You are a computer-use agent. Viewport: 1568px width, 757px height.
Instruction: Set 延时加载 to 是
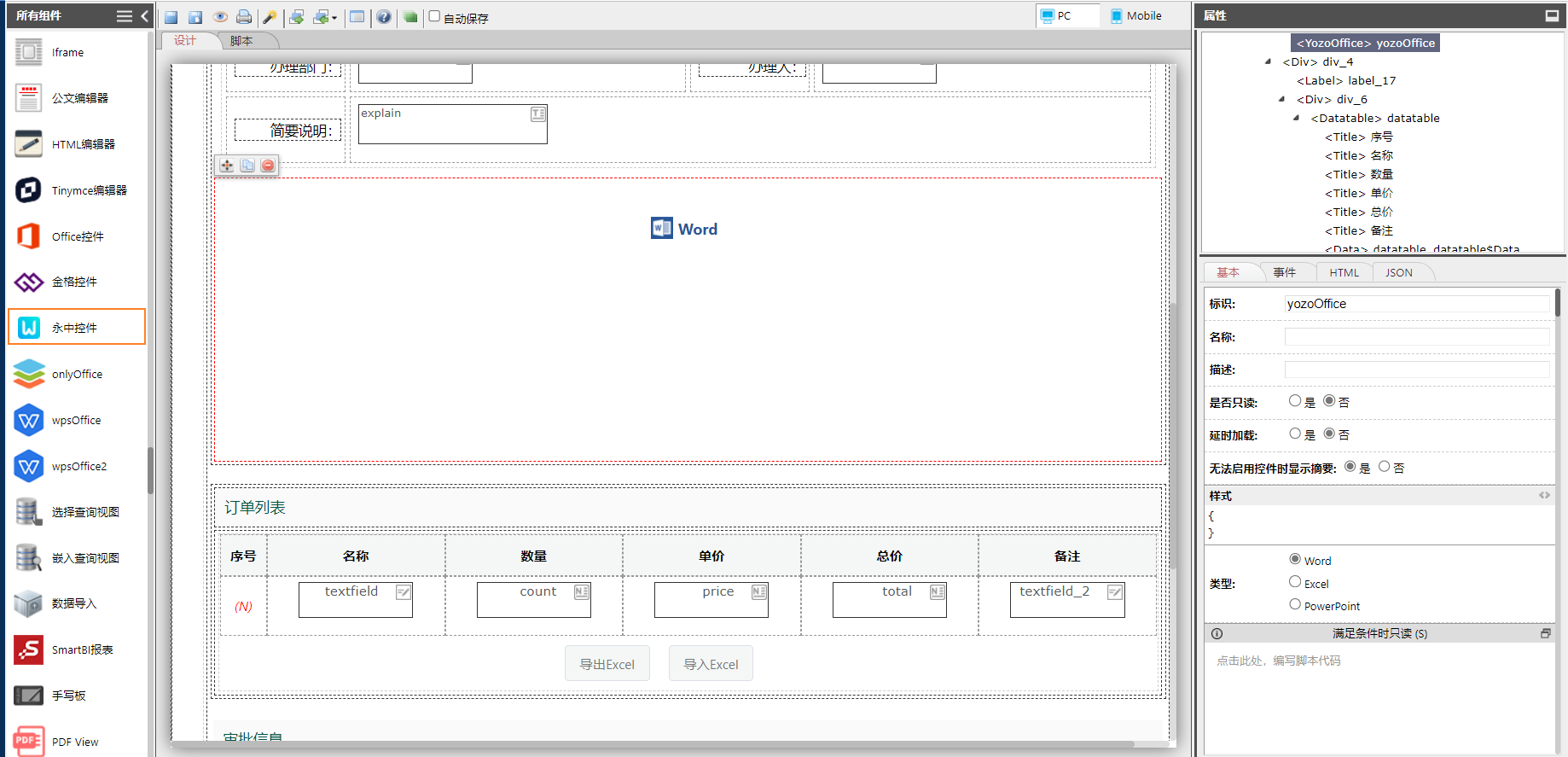(1295, 434)
